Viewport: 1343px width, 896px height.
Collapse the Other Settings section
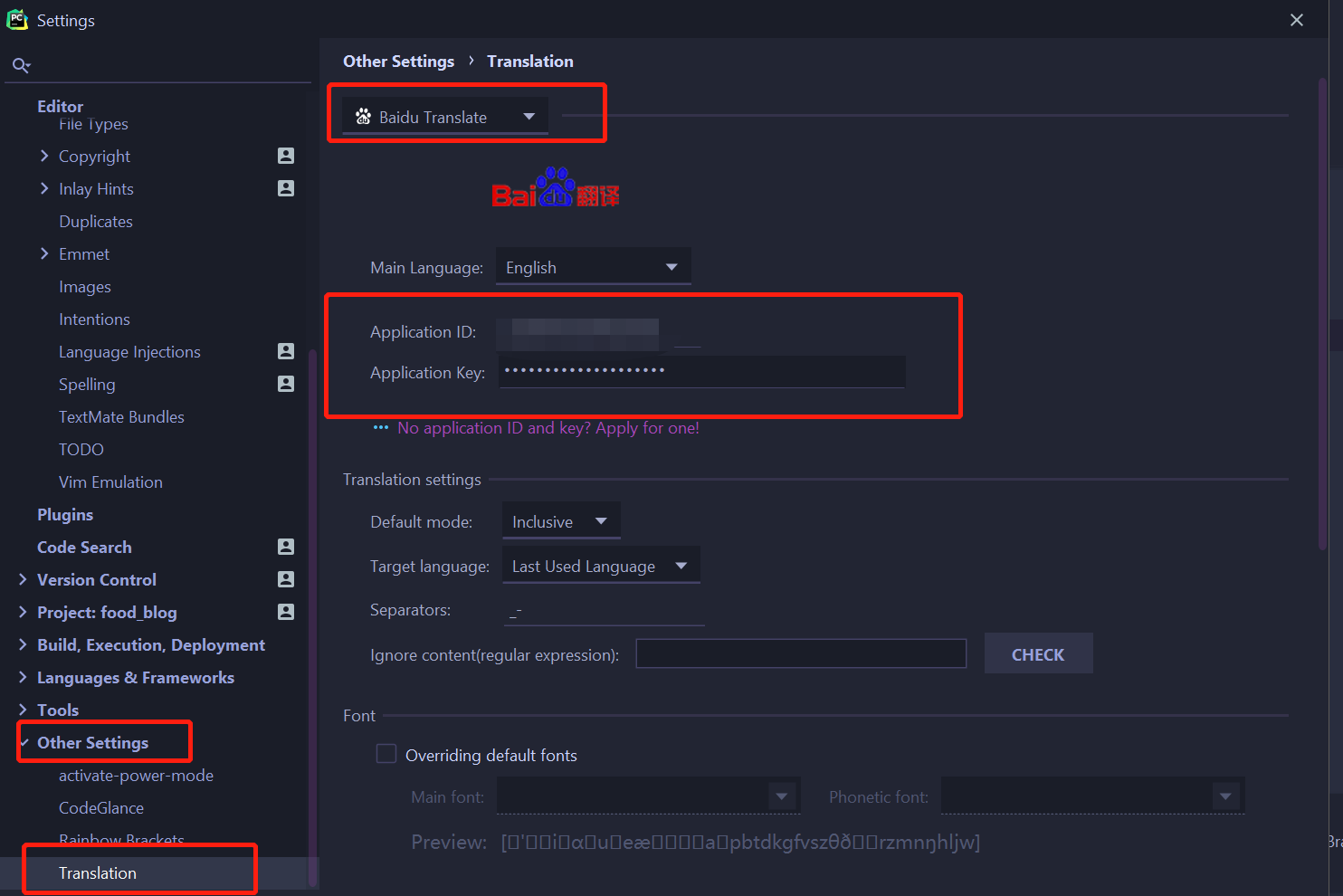point(24,742)
